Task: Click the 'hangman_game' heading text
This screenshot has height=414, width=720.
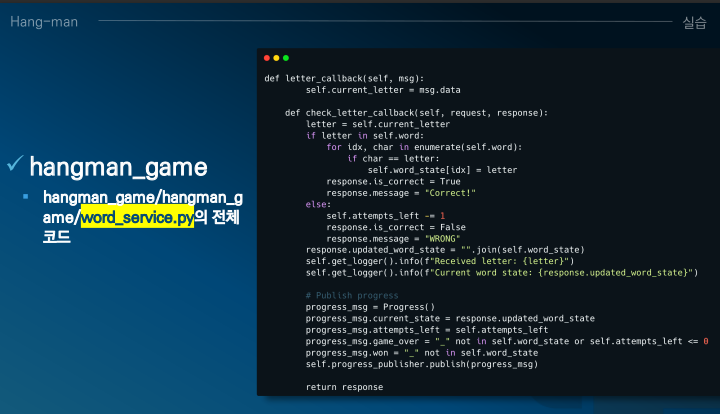Action: (x=118, y=167)
